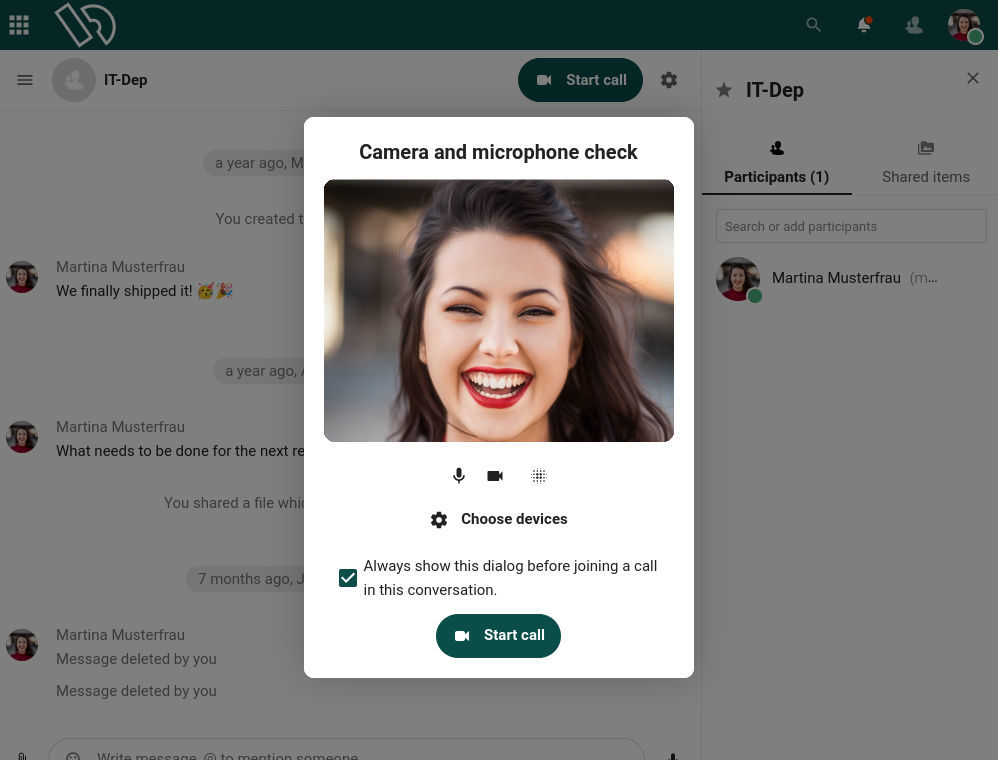This screenshot has height=760, width=998.
Task: Open conversation settings gear icon
Action: 669,80
